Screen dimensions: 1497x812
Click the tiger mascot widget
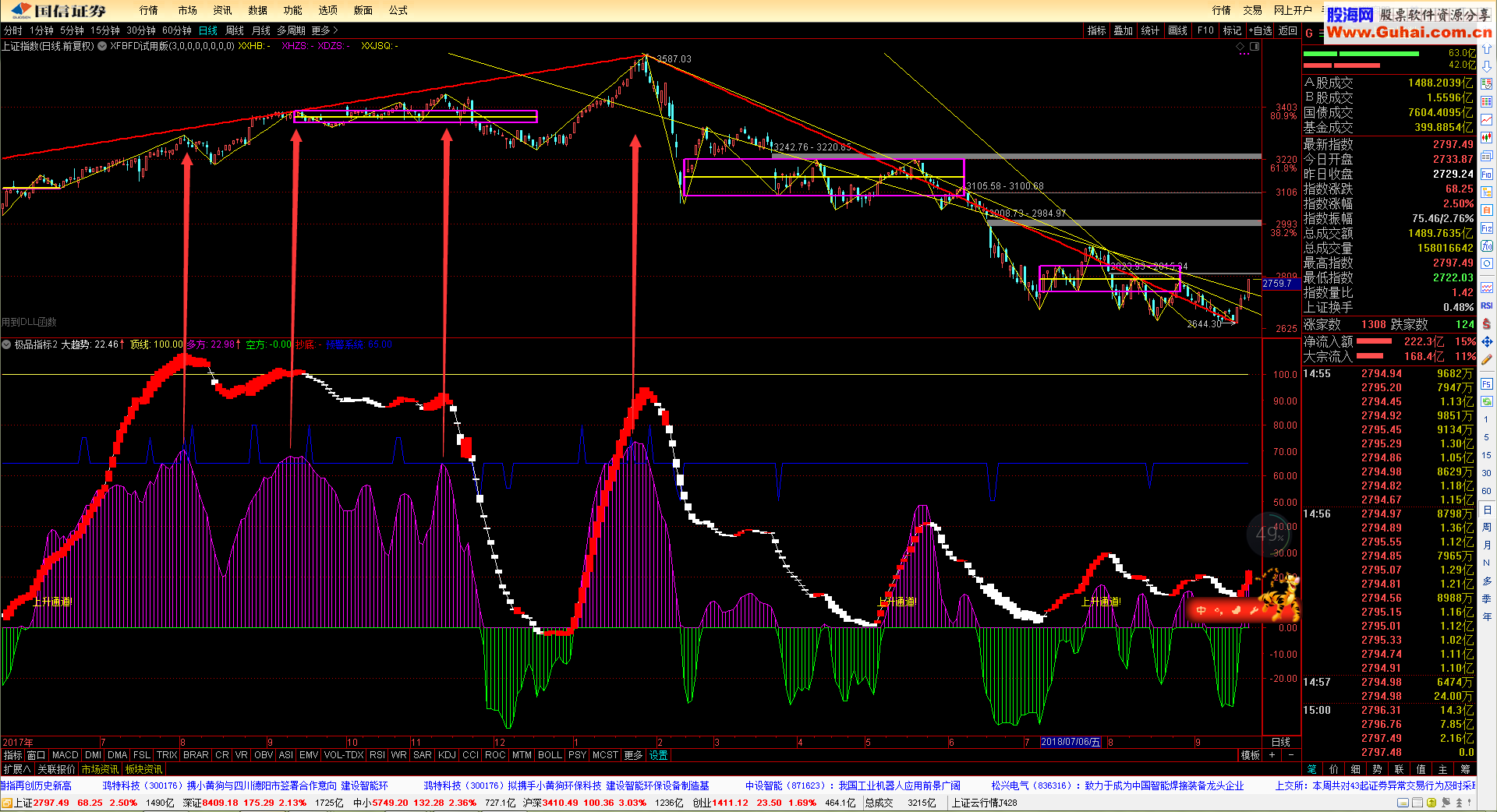(1278, 596)
